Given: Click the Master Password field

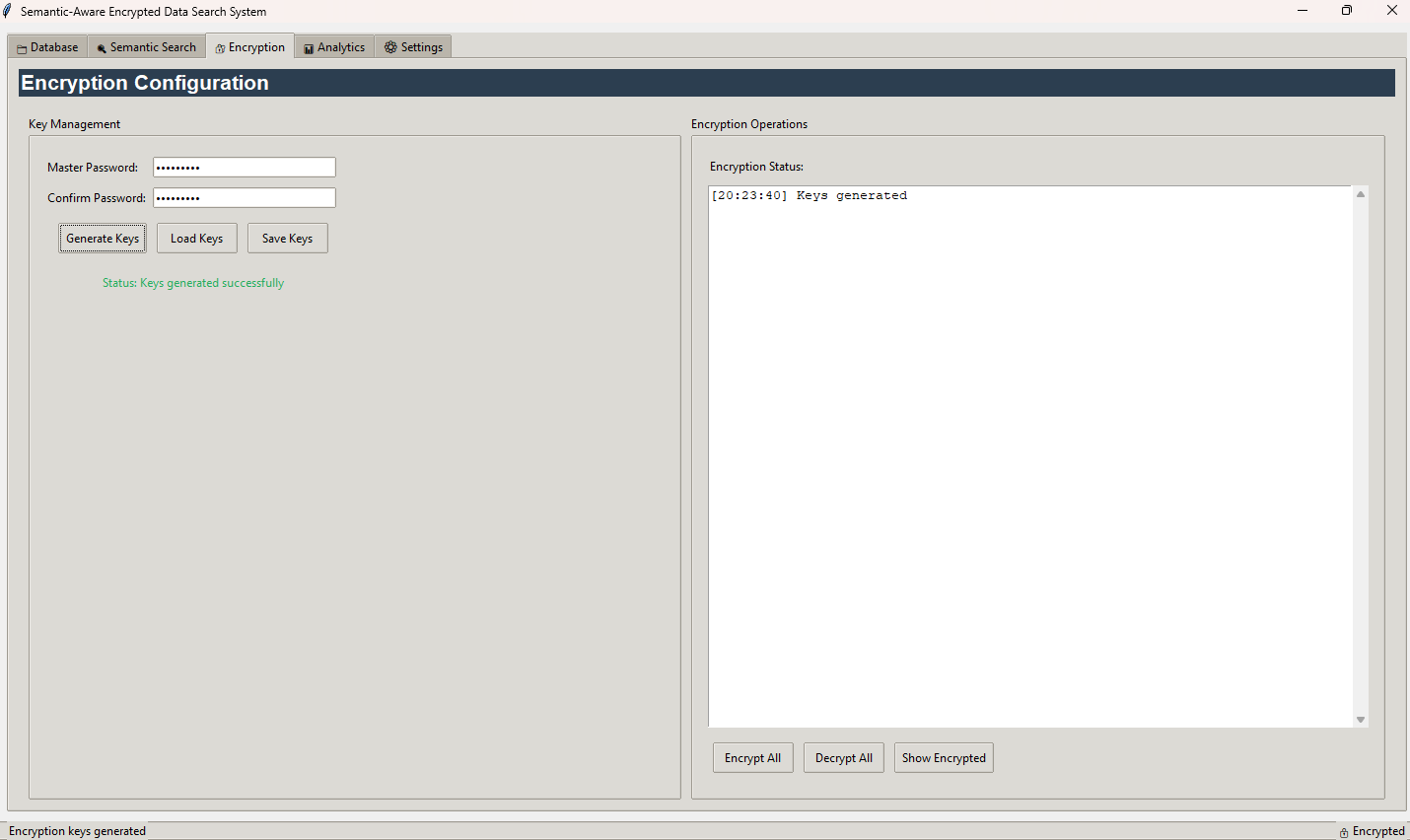Looking at the screenshot, I should (x=244, y=168).
